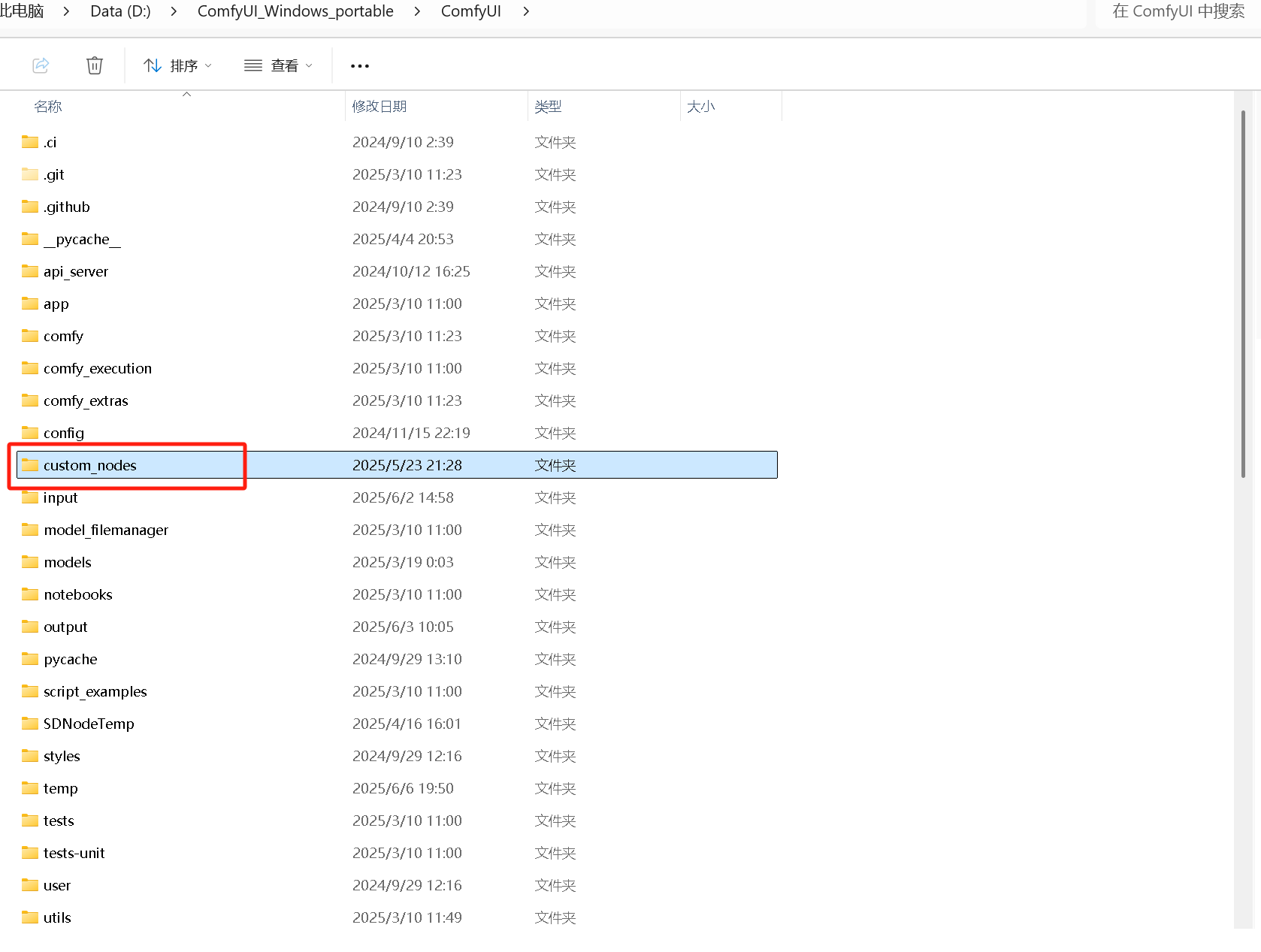
Task: Select the .github folder icon
Action: pos(30,207)
